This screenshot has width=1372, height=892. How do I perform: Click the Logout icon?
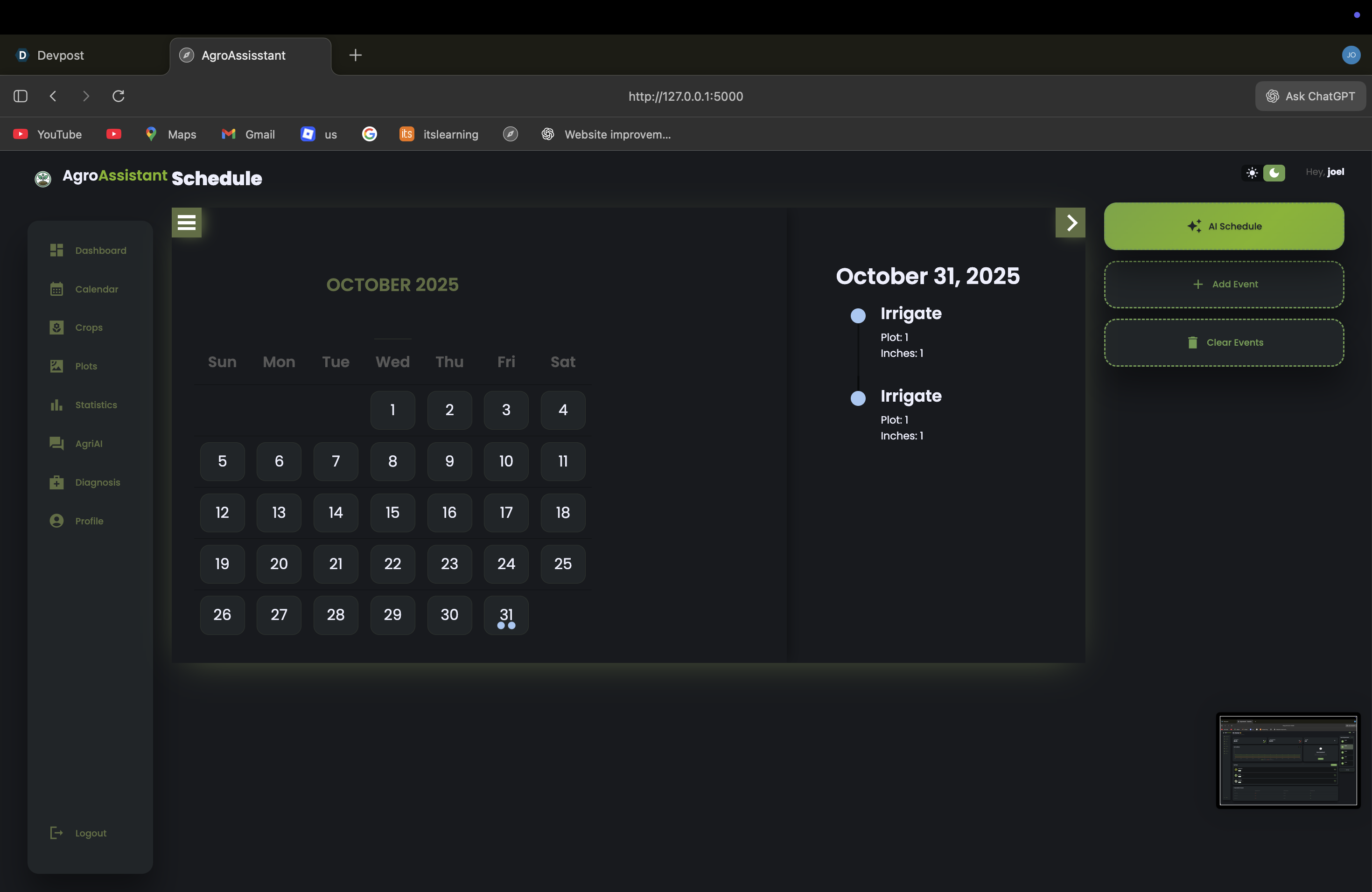56,833
